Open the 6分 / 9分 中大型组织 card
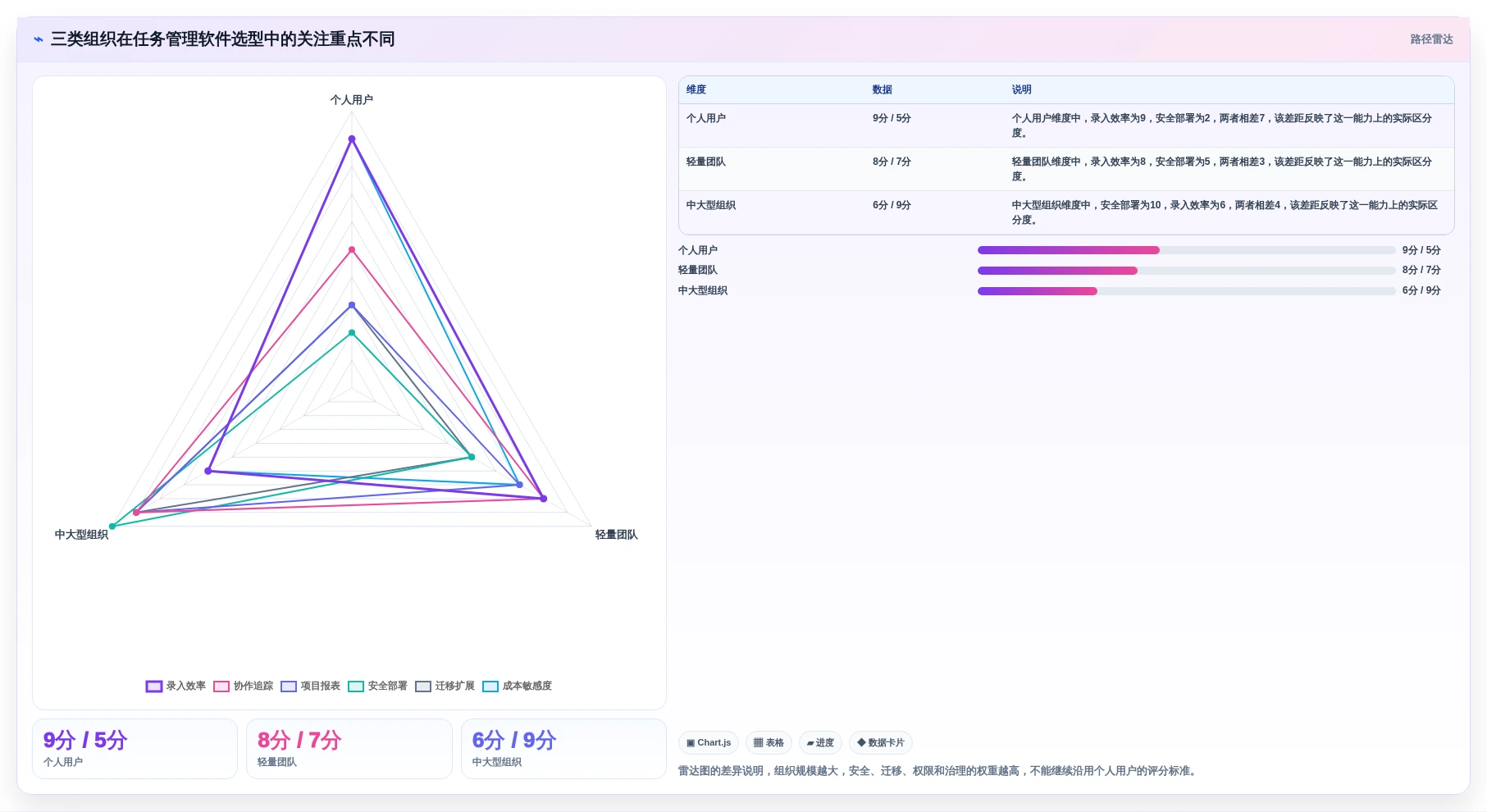 coord(563,749)
